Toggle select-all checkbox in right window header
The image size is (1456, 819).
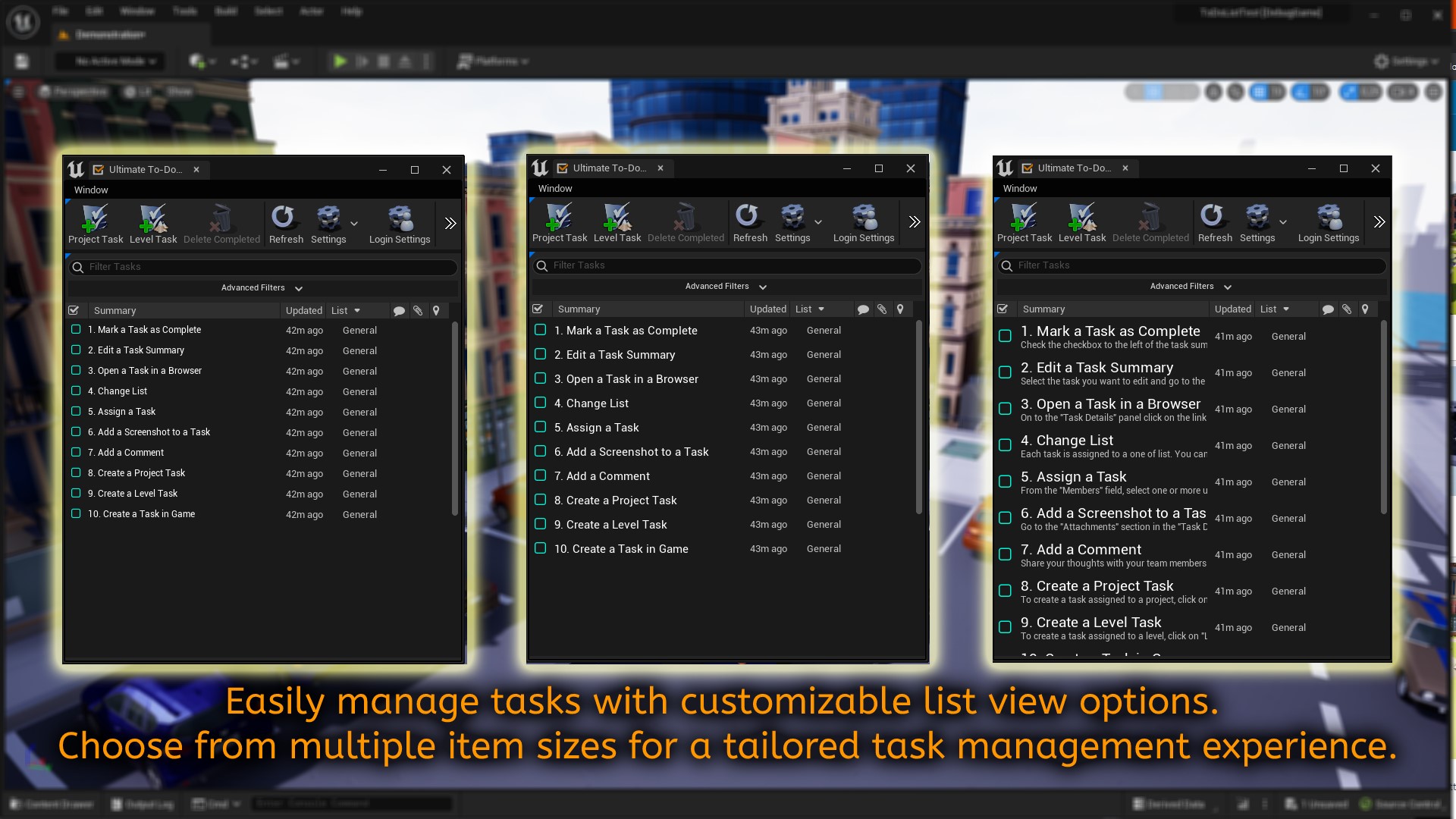click(x=1003, y=309)
